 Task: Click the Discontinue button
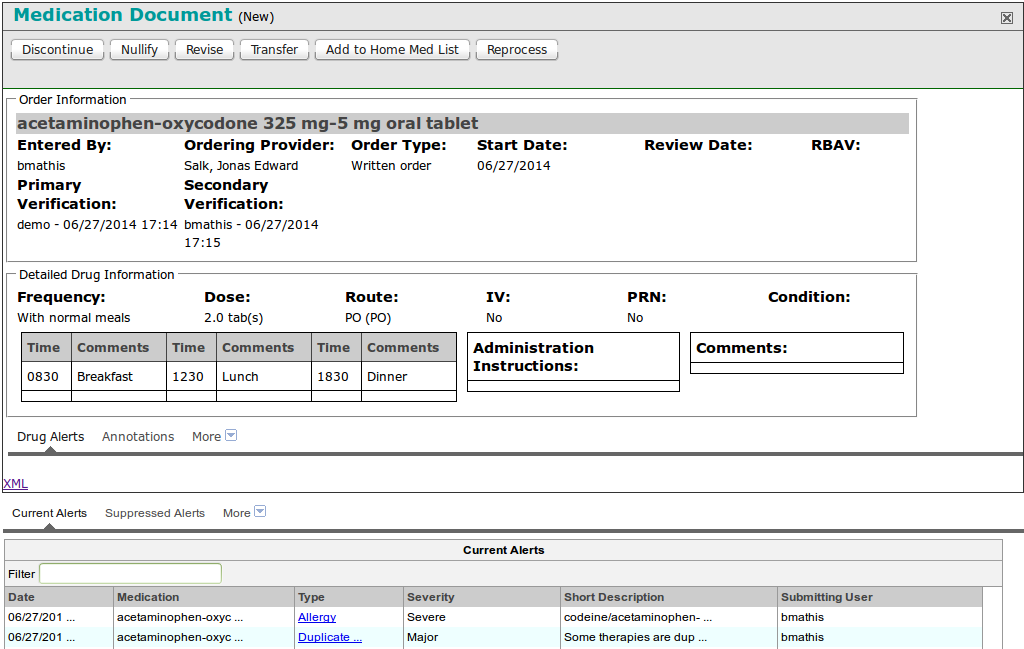coord(57,50)
